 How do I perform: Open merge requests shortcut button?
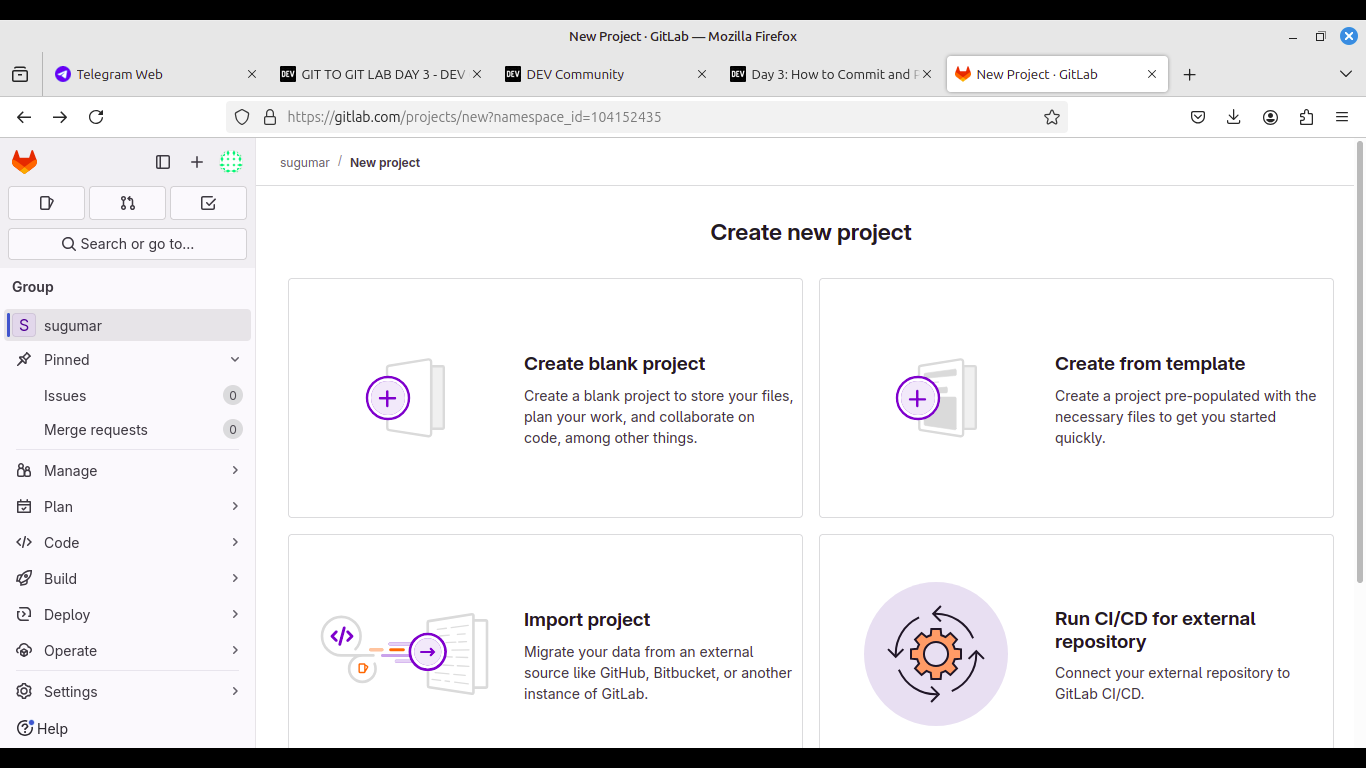coord(127,203)
